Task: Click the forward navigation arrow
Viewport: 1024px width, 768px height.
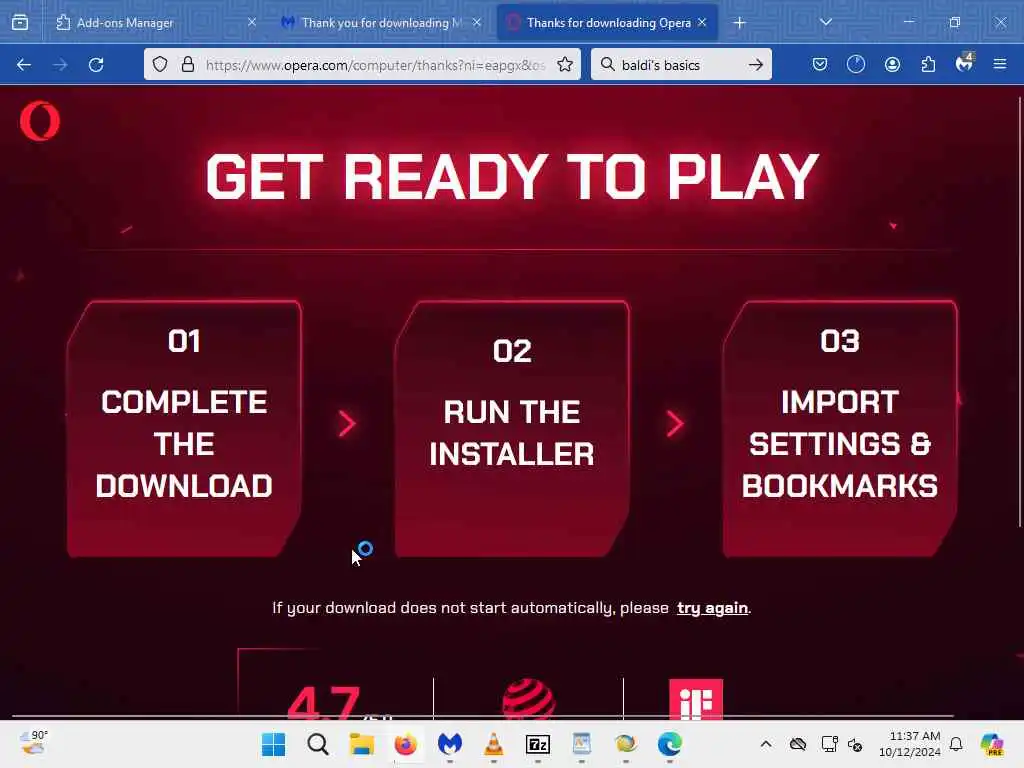Action: [60, 65]
